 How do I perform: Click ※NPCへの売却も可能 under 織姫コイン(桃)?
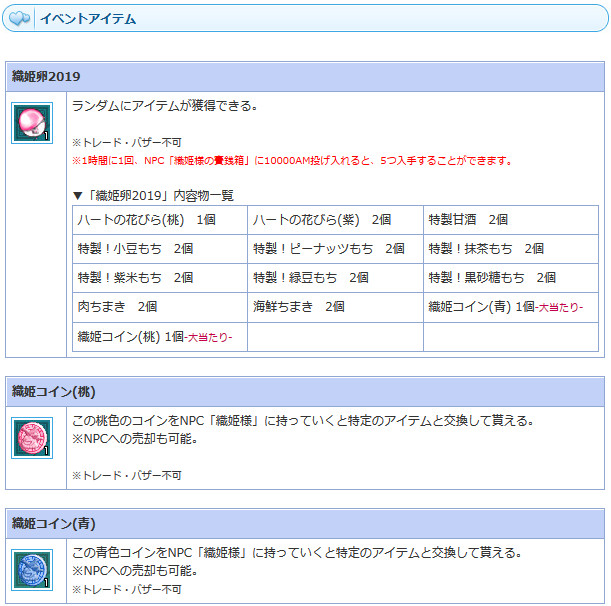coord(135,438)
